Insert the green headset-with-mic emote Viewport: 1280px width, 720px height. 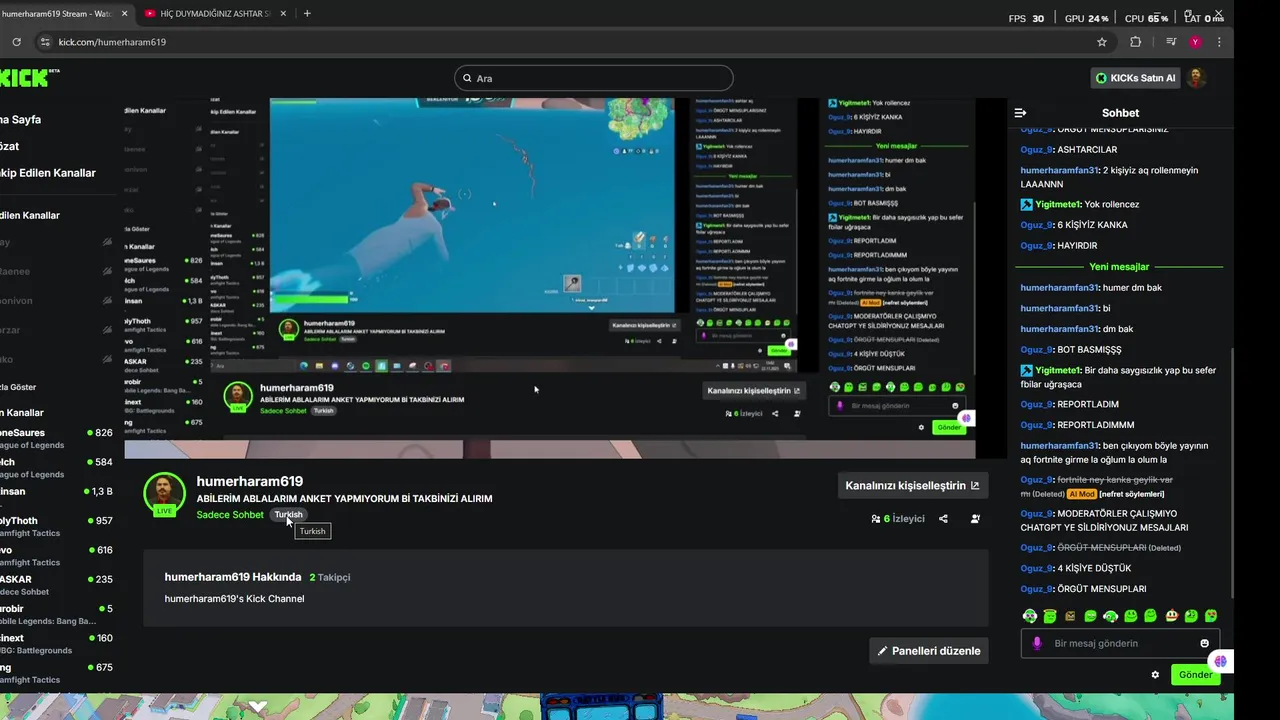coord(1110,616)
